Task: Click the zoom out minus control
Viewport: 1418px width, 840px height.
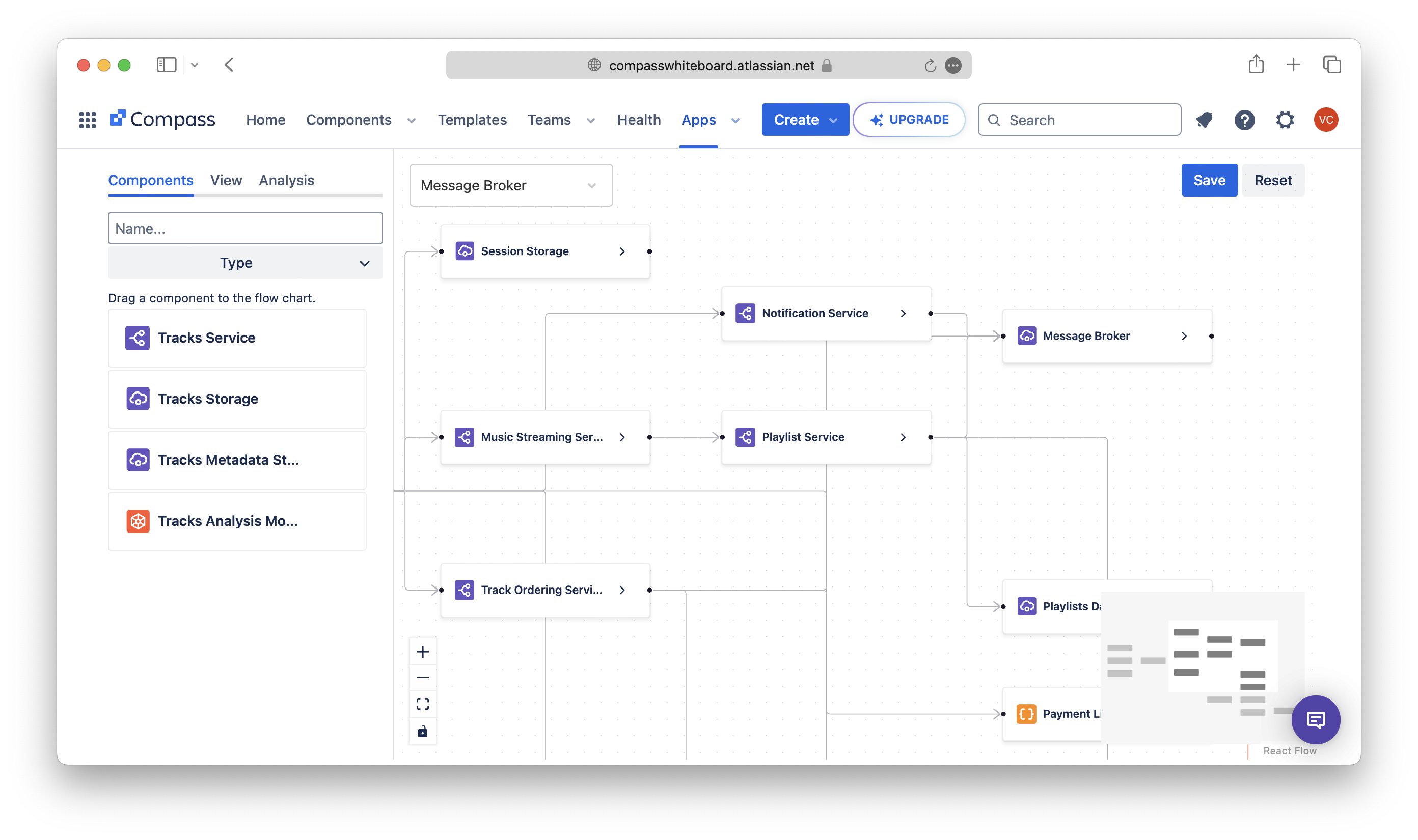Action: coord(422,678)
